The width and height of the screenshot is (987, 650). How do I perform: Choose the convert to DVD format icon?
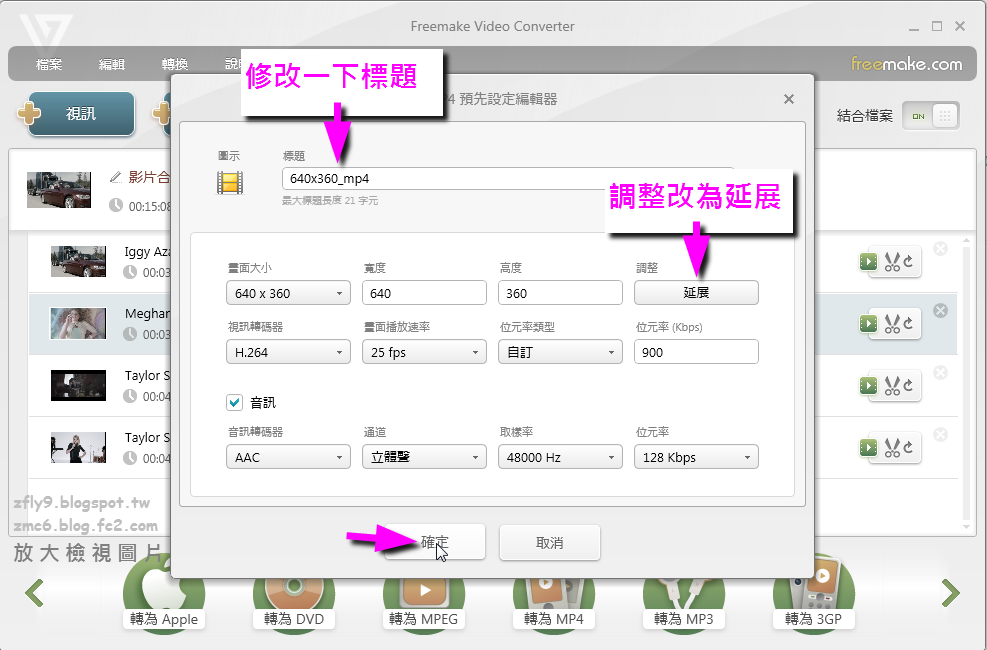pyautogui.click(x=294, y=603)
